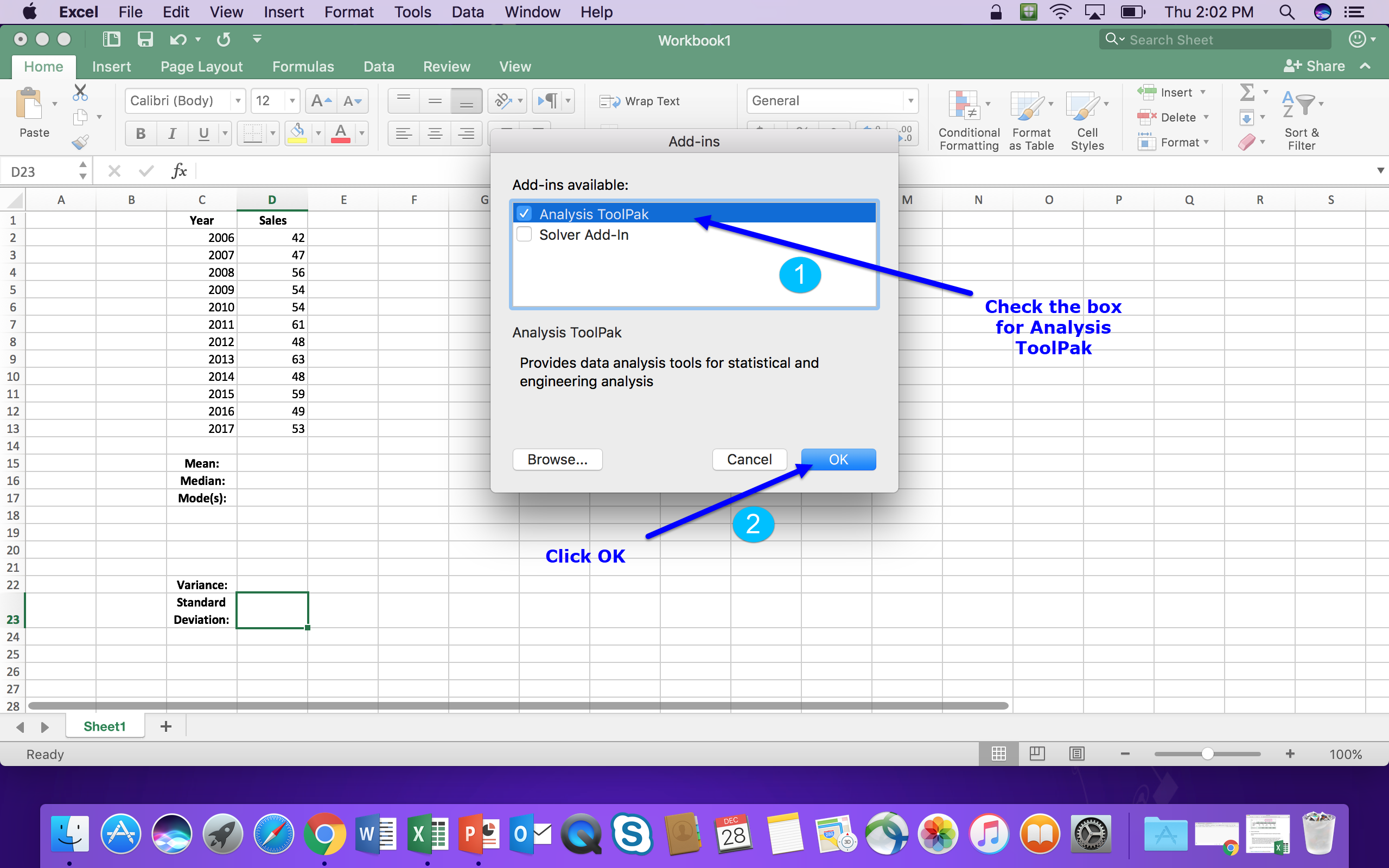Uncheck the Analysis ToolPak checkbox
The image size is (1389, 868).
(524, 214)
